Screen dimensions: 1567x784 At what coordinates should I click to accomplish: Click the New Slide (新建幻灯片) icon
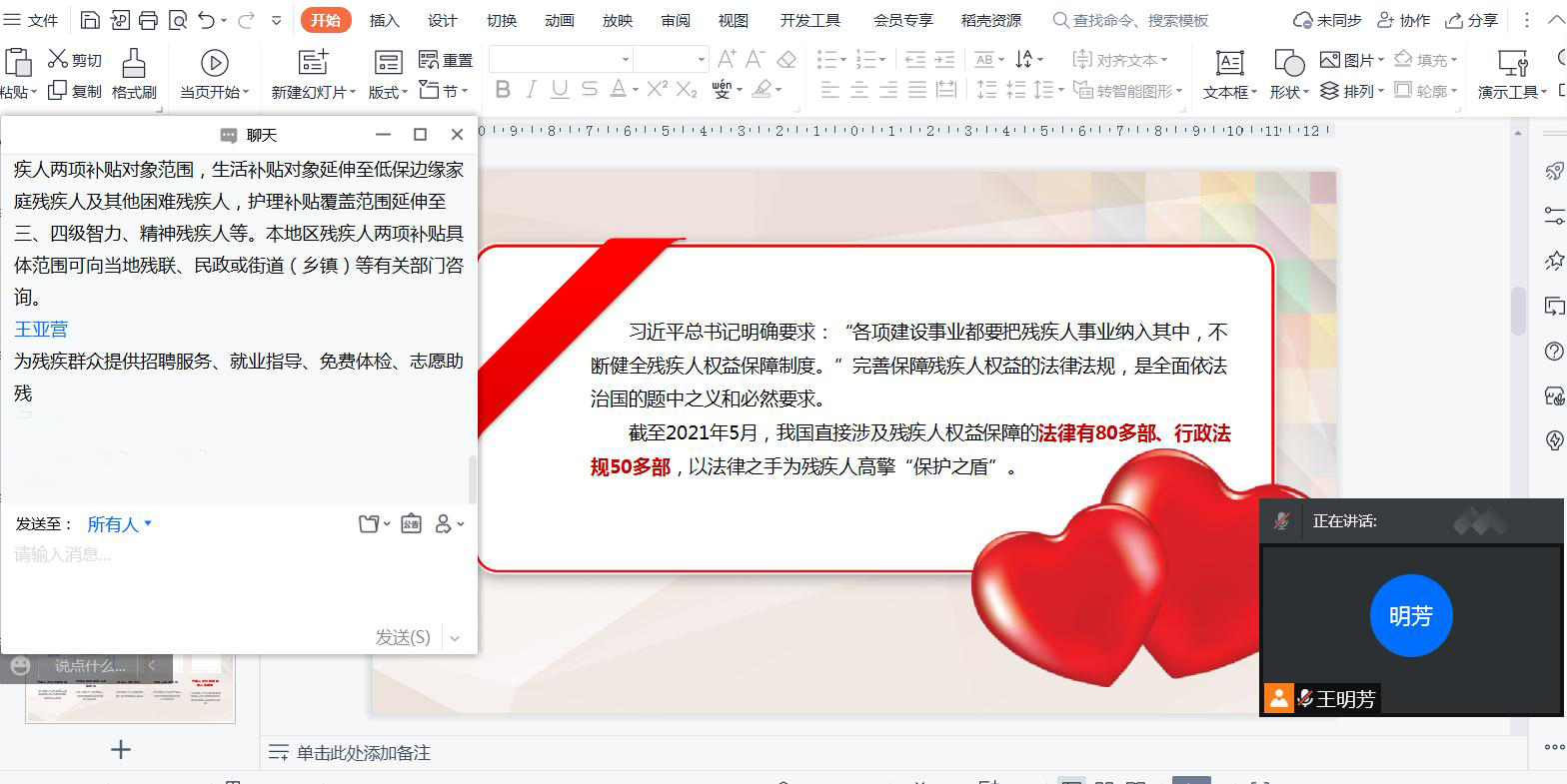tap(313, 64)
